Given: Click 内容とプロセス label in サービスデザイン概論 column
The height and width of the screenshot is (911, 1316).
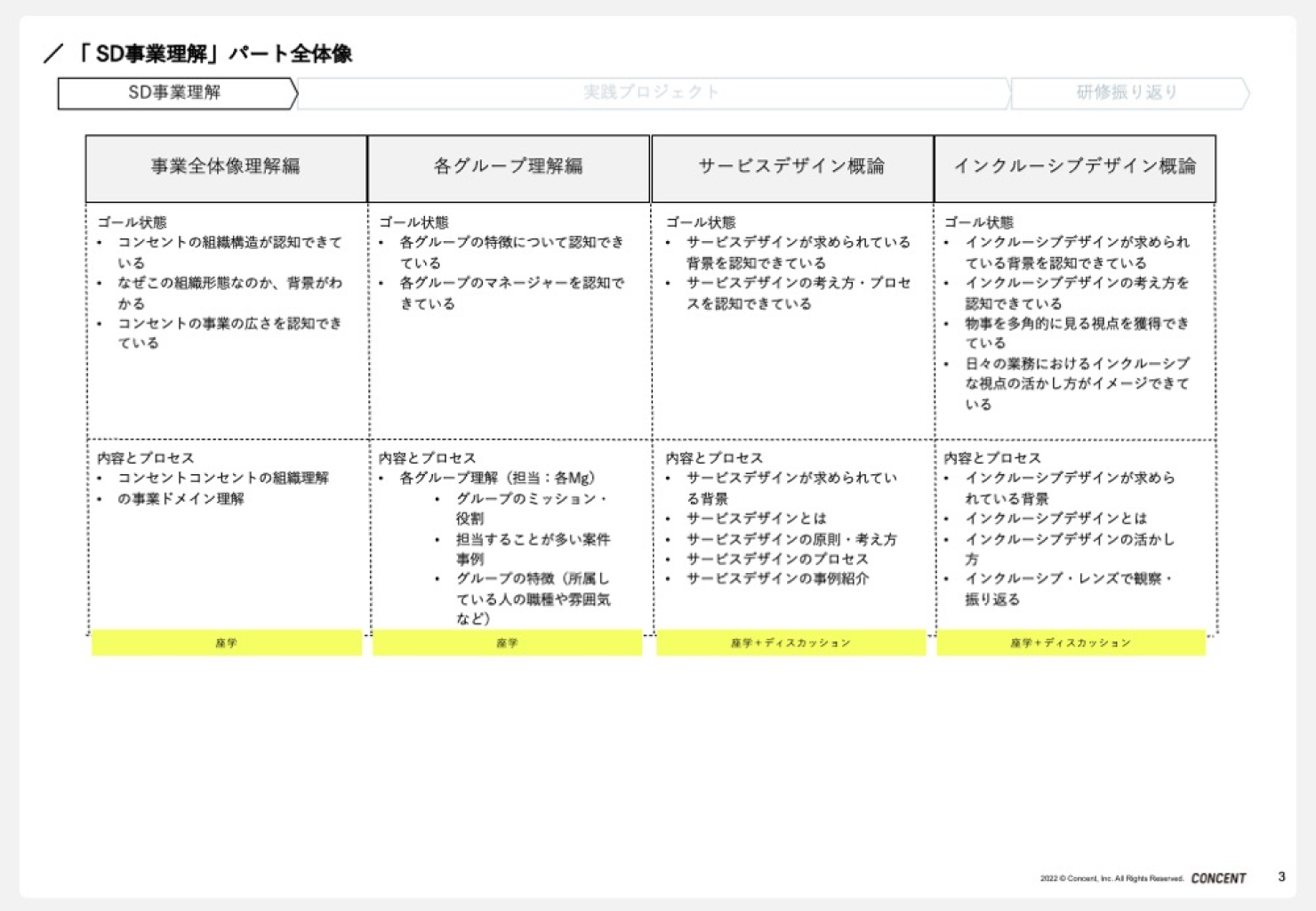Looking at the screenshot, I should 714,458.
